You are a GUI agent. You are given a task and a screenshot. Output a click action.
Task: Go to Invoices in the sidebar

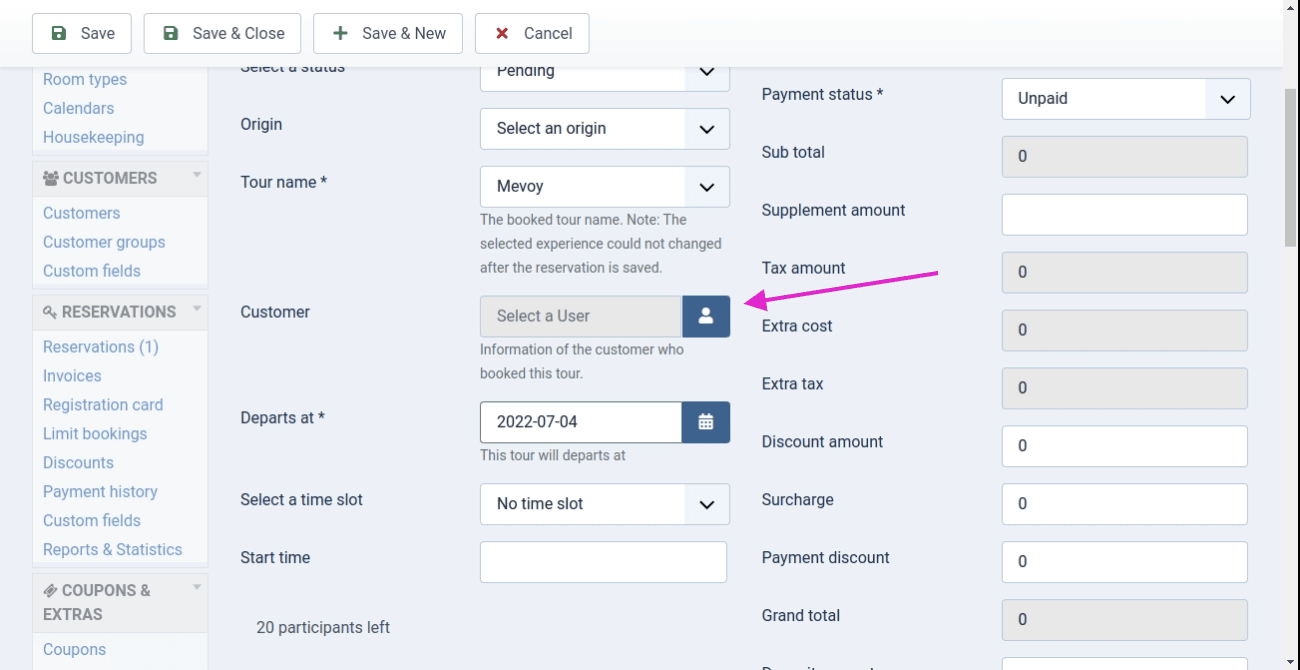(72, 376)
